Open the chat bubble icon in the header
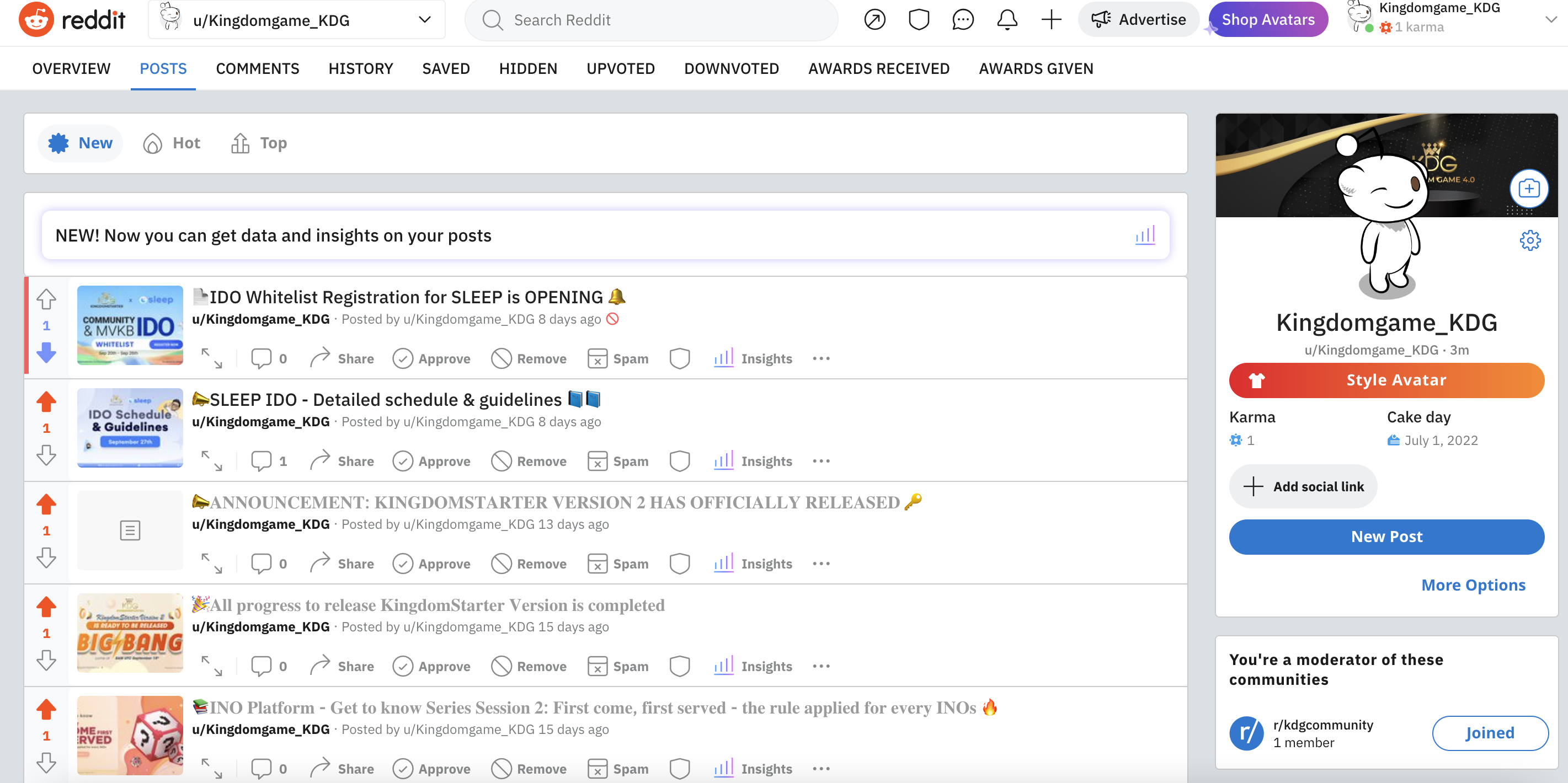The height and width of the screenshot is (783, 1568). point(962,19)
